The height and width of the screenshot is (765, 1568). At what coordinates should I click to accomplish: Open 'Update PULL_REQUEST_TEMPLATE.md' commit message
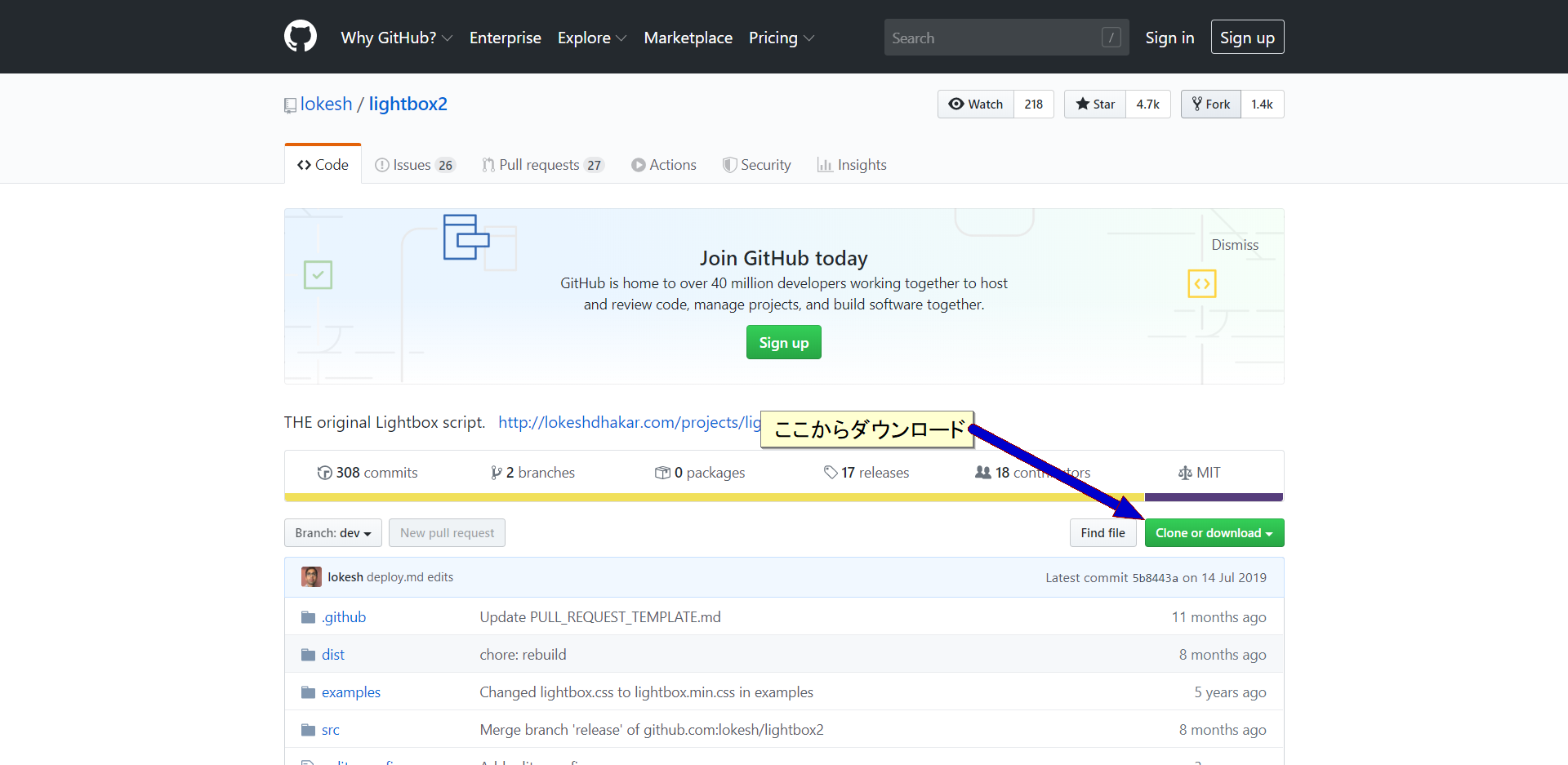pyautogui.click(x=600, y=617)
